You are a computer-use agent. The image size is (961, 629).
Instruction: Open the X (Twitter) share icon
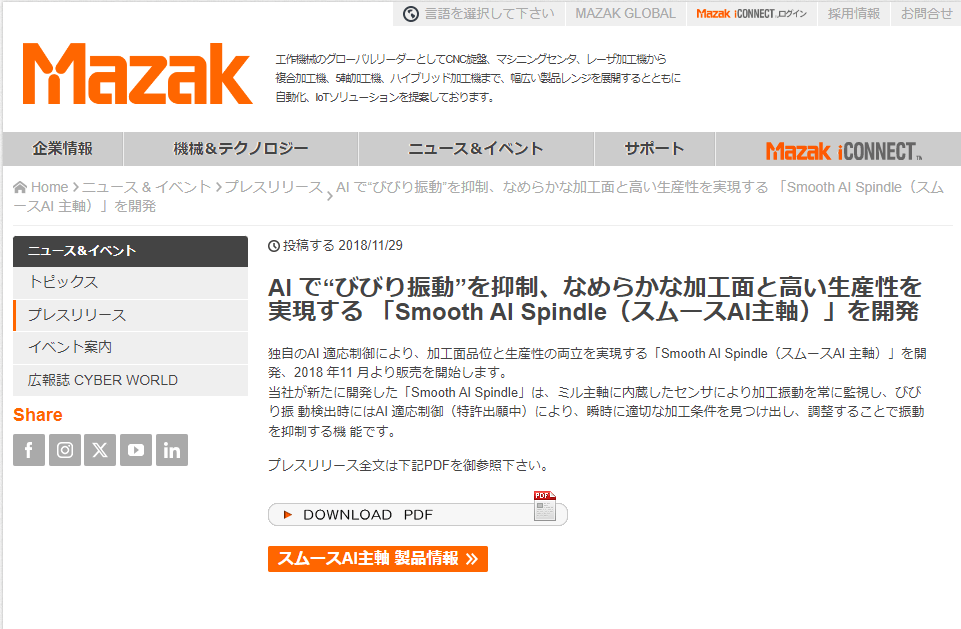(100, 450)
